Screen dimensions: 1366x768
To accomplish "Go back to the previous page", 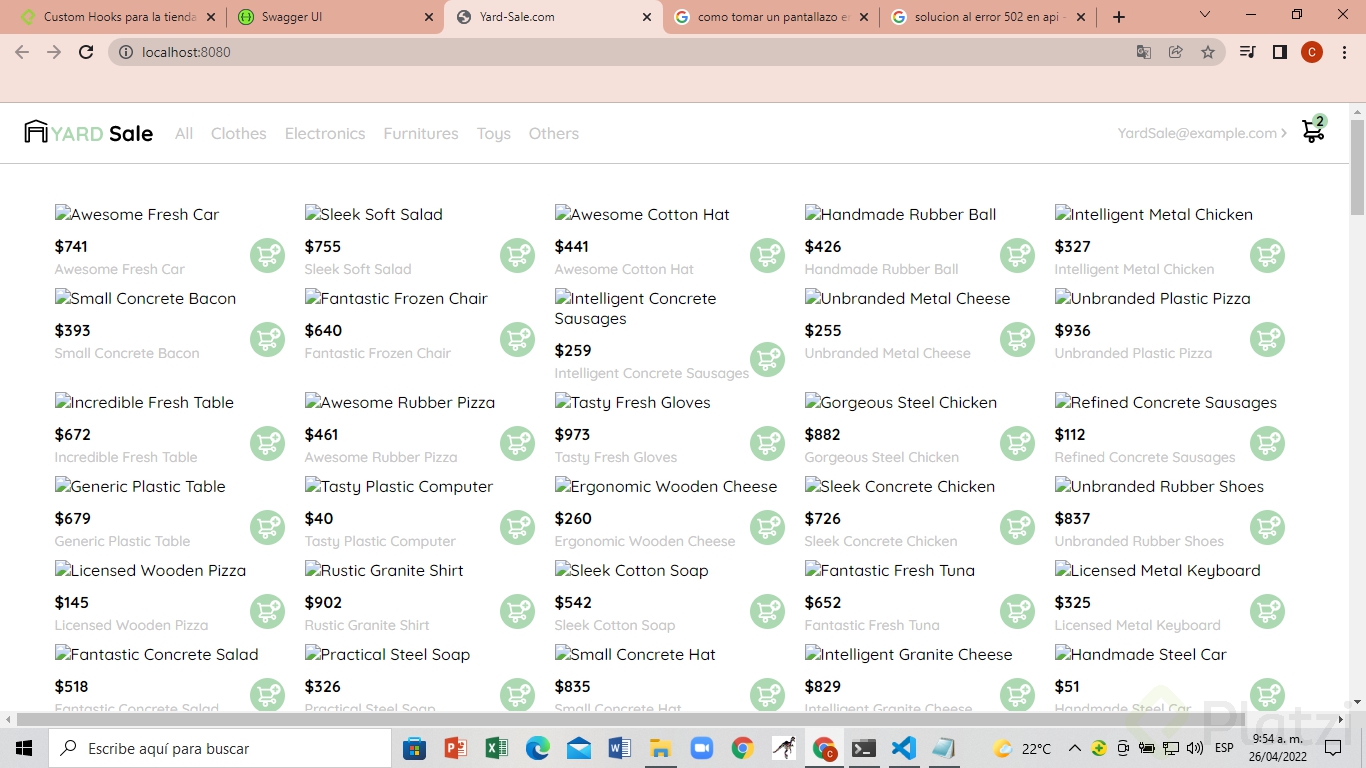I will [x=22, y=52].
